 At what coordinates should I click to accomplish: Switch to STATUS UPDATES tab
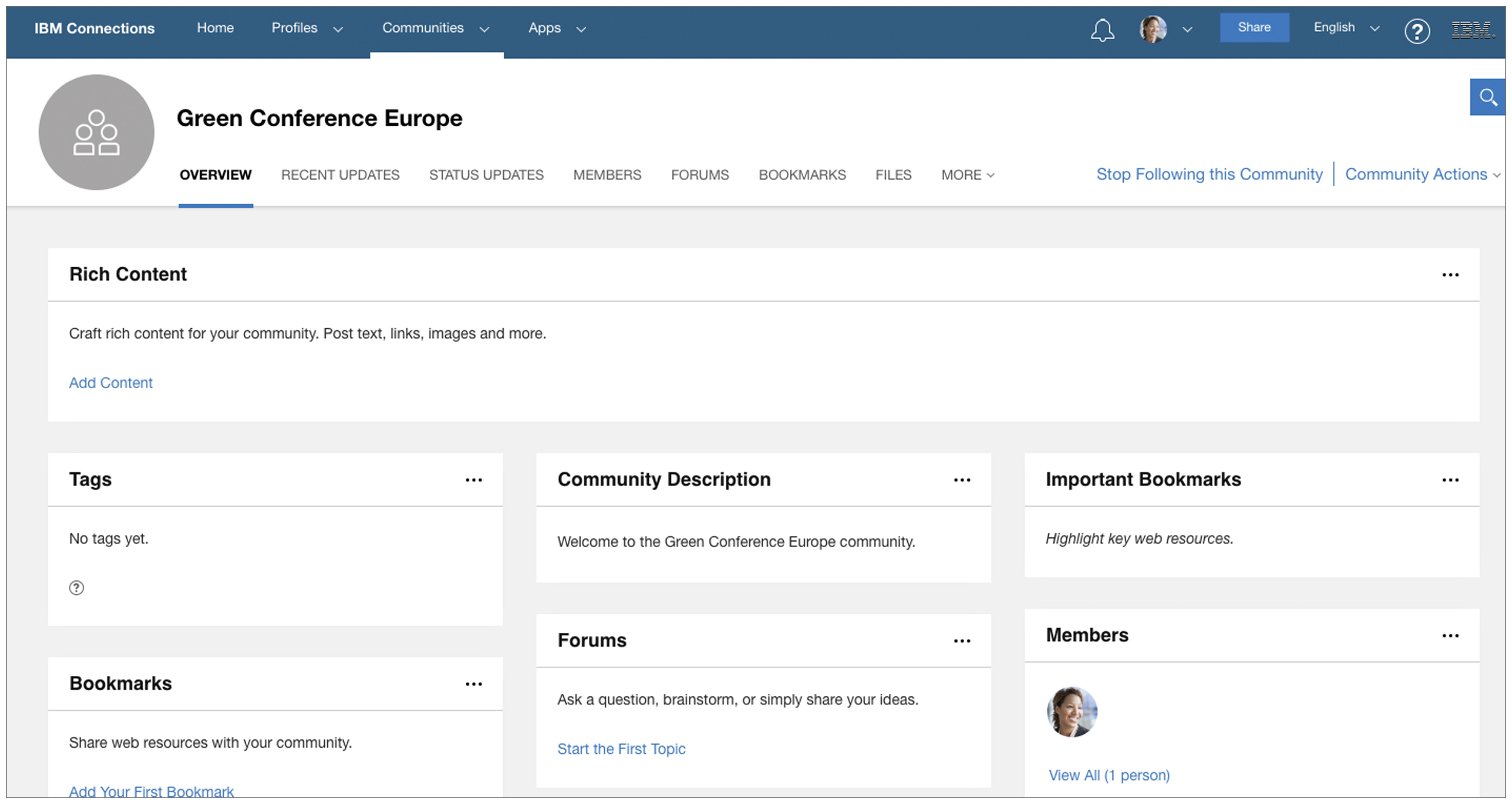486,175
